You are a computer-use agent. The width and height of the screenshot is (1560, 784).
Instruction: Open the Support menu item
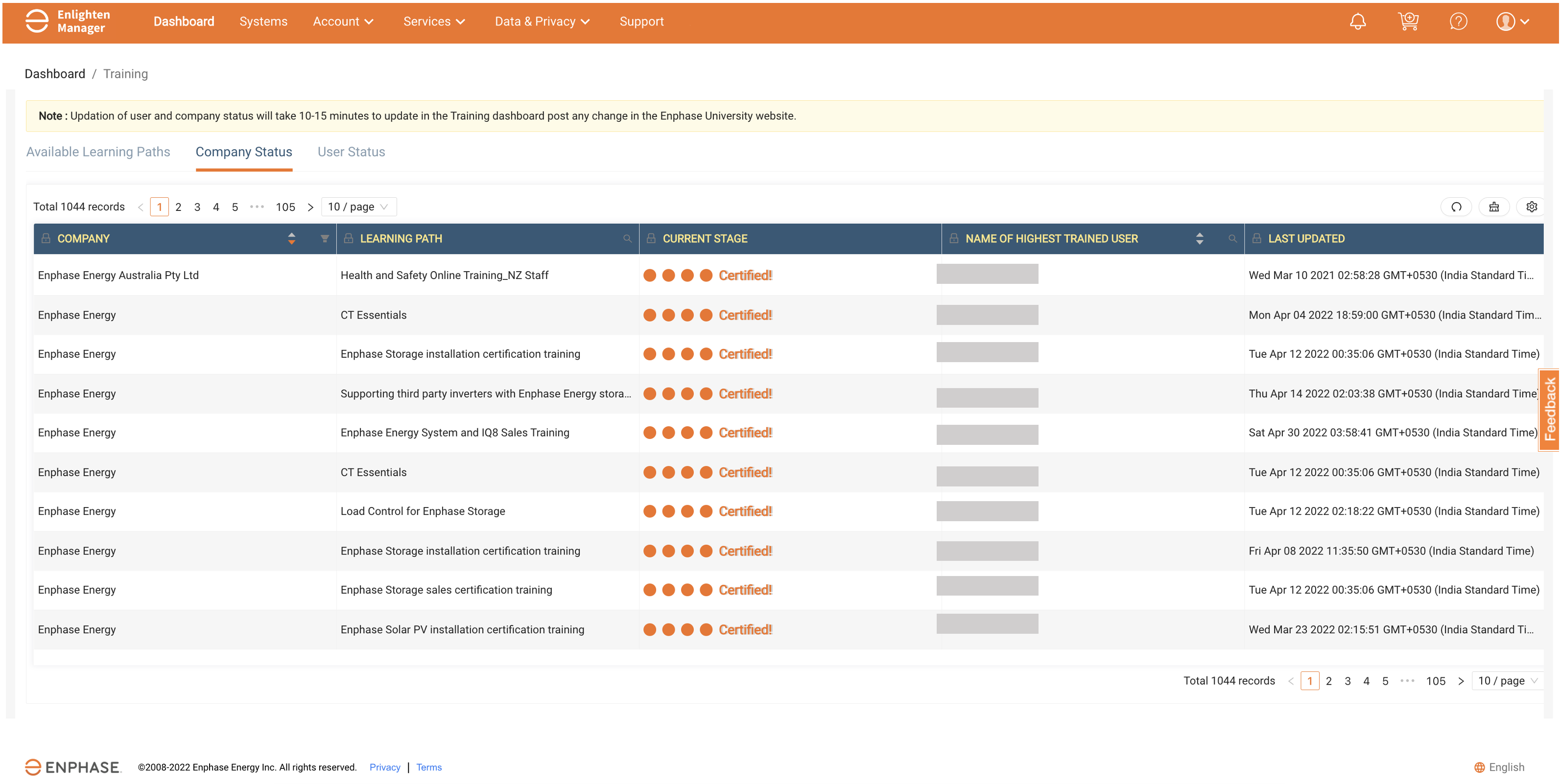click(x=641, y=22)
